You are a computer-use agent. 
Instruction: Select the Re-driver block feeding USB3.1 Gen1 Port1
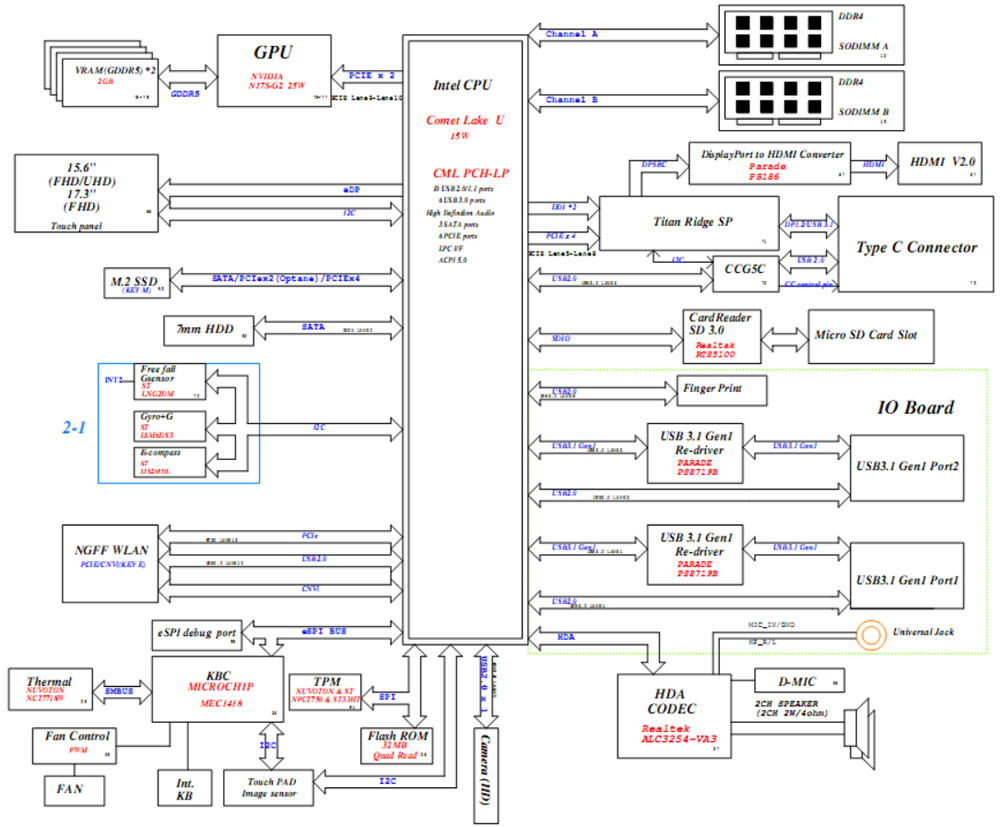click(x=695, y=555)
